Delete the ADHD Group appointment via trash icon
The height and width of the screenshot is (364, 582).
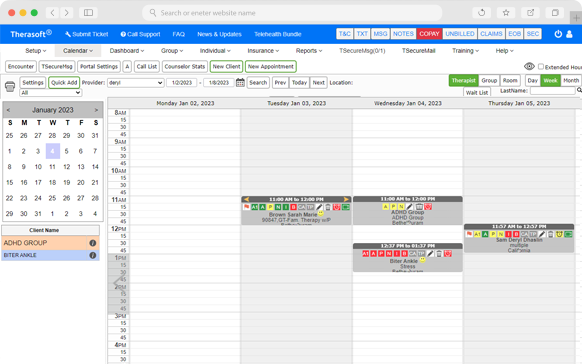coord(419,207)
